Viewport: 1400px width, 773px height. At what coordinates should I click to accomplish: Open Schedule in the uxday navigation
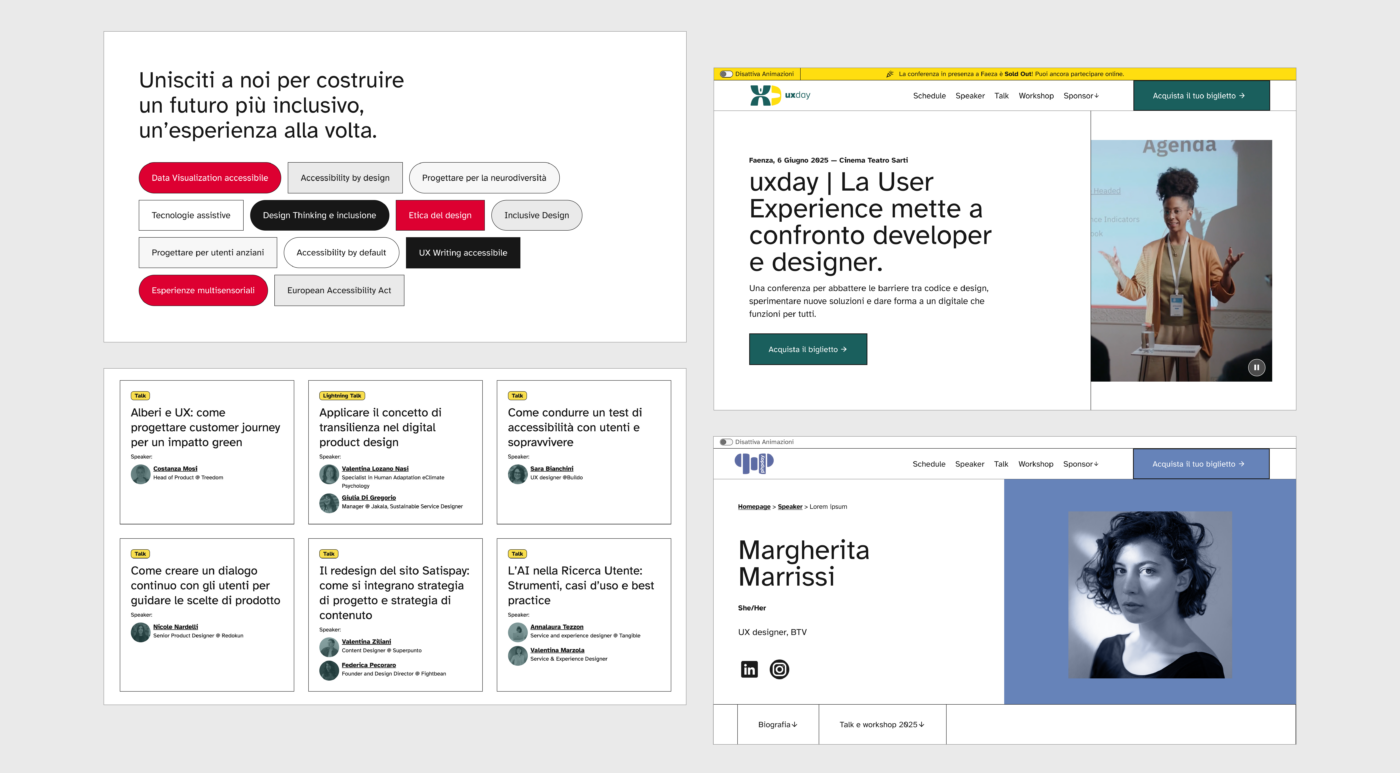(929, 96)
